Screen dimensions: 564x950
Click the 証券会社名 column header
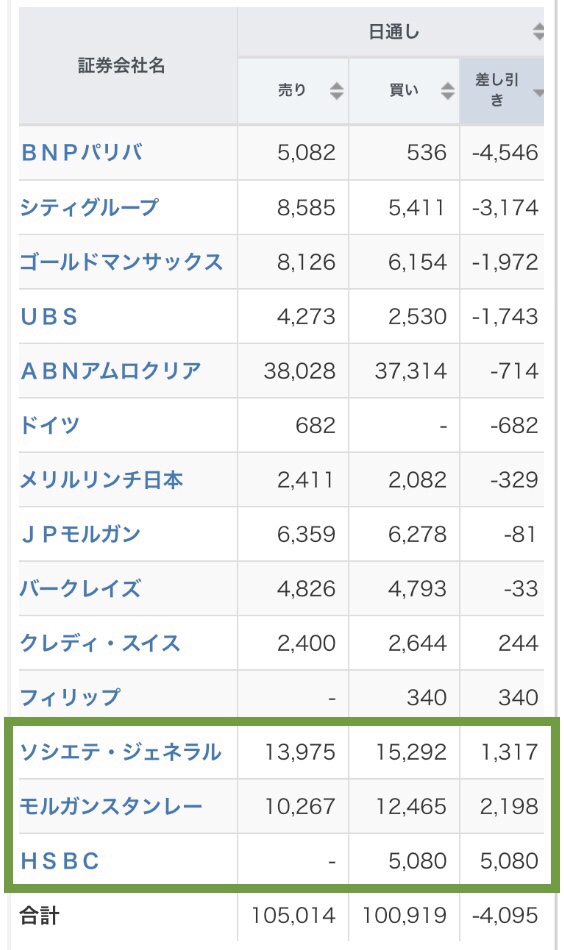click(x=121, y=65)
